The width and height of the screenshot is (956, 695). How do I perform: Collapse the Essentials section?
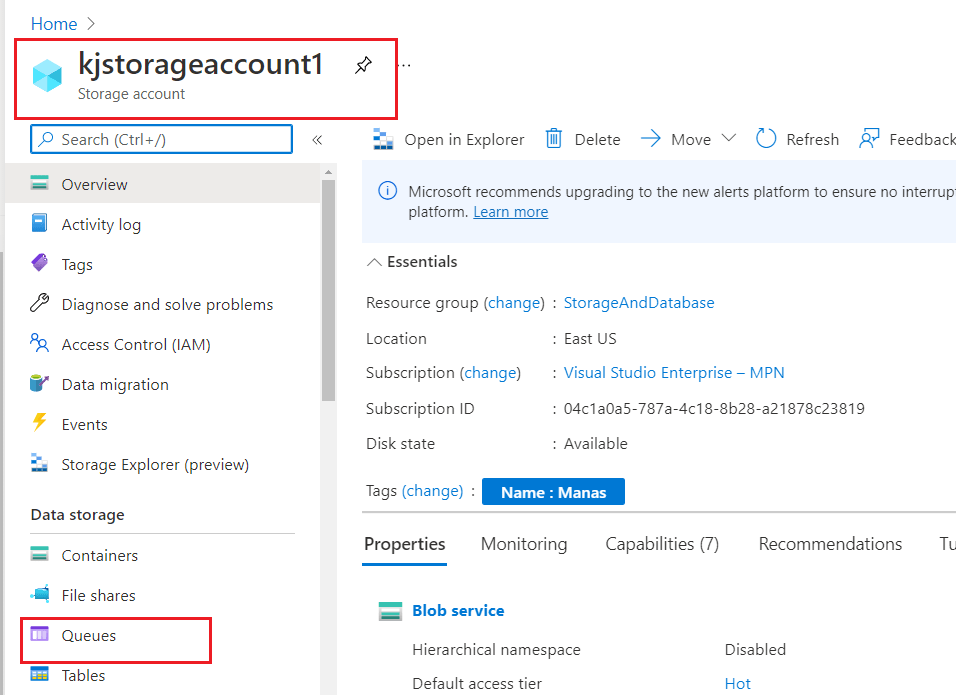coord(374,262)
